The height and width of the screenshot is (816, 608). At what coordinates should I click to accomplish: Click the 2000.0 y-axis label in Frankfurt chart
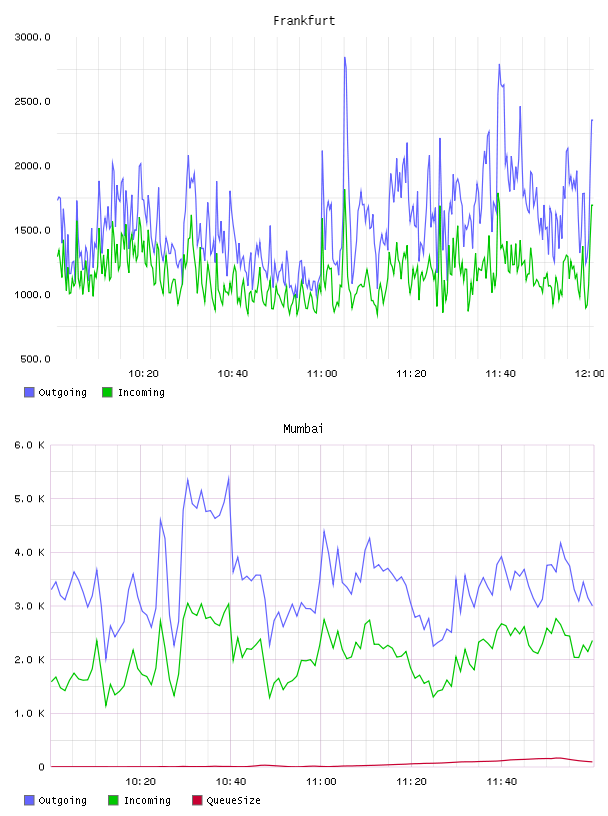(32, 166)
